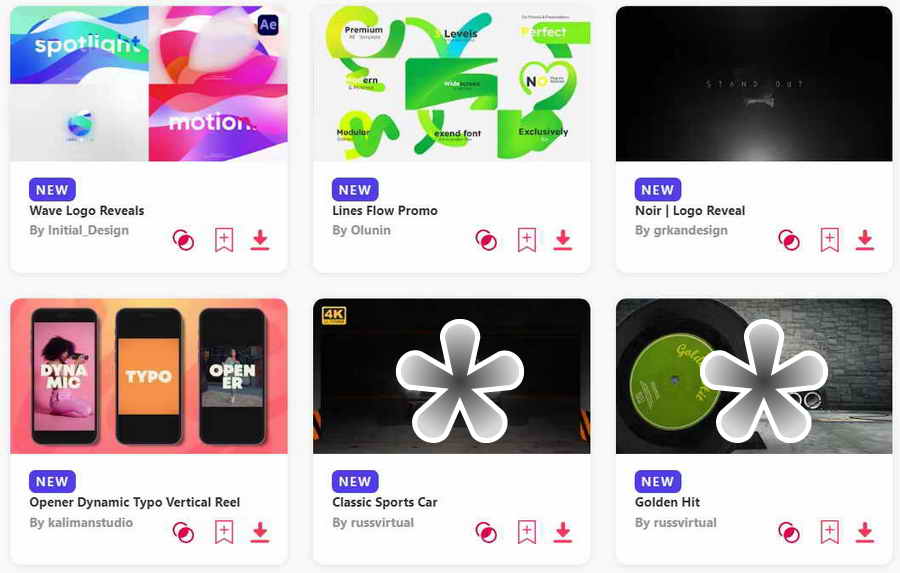Bookmark the Wave Logo Reveals item

pyautogui.click(x=224, y=240)
